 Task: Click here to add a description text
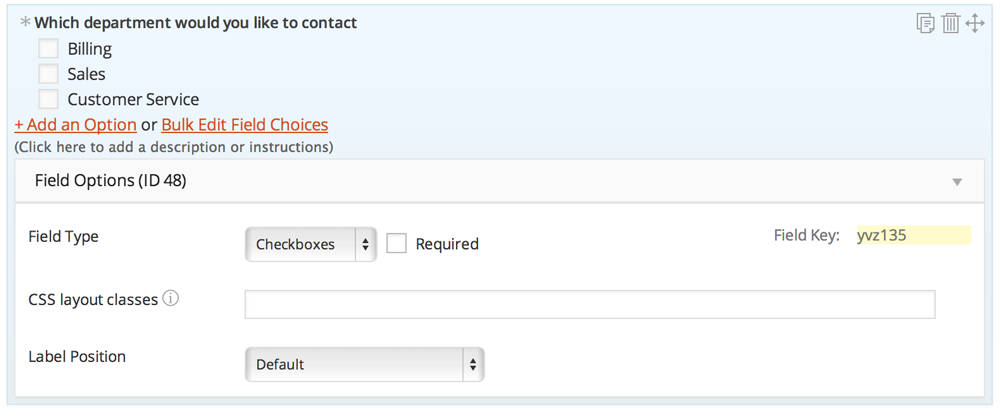173,147
